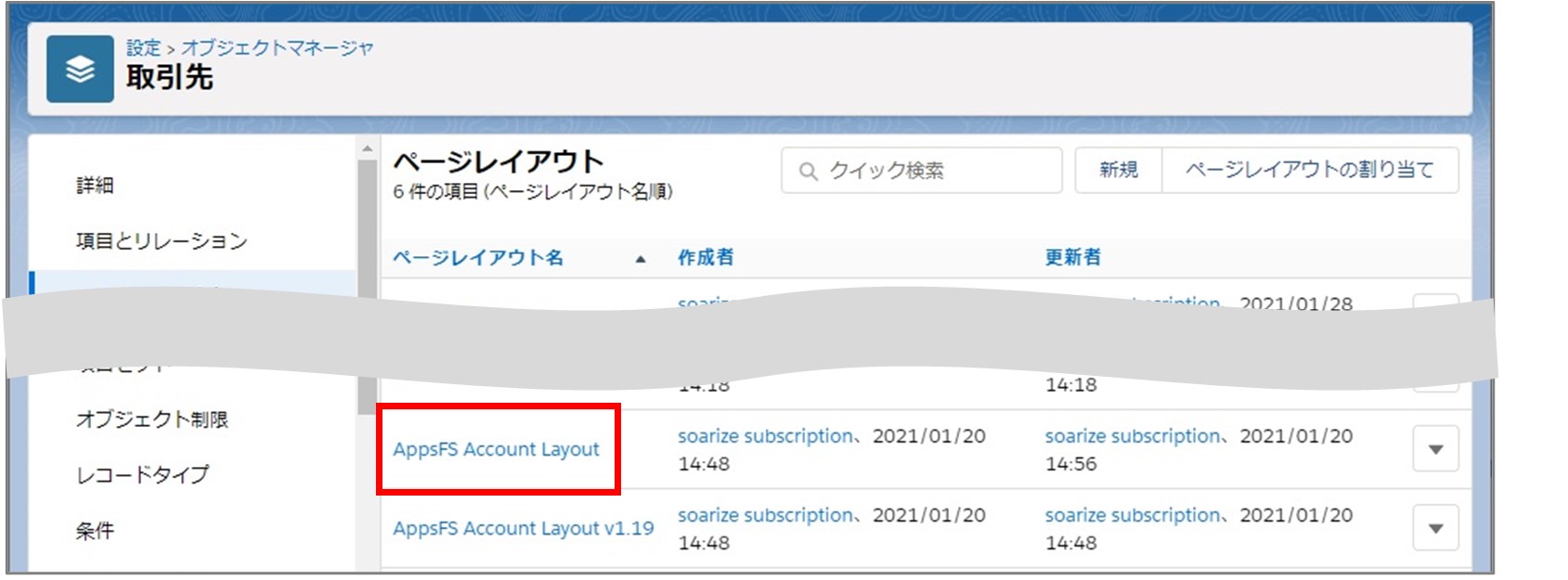This screenshot has height=580, width=1568.
Task: Click ページレイアウトの割り当て button
Action: [1310, 170]
